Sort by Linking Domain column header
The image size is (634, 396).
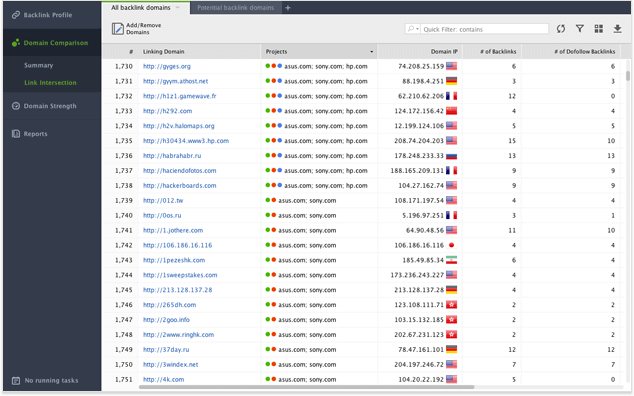pyautogui.click(x=163, y=52)
